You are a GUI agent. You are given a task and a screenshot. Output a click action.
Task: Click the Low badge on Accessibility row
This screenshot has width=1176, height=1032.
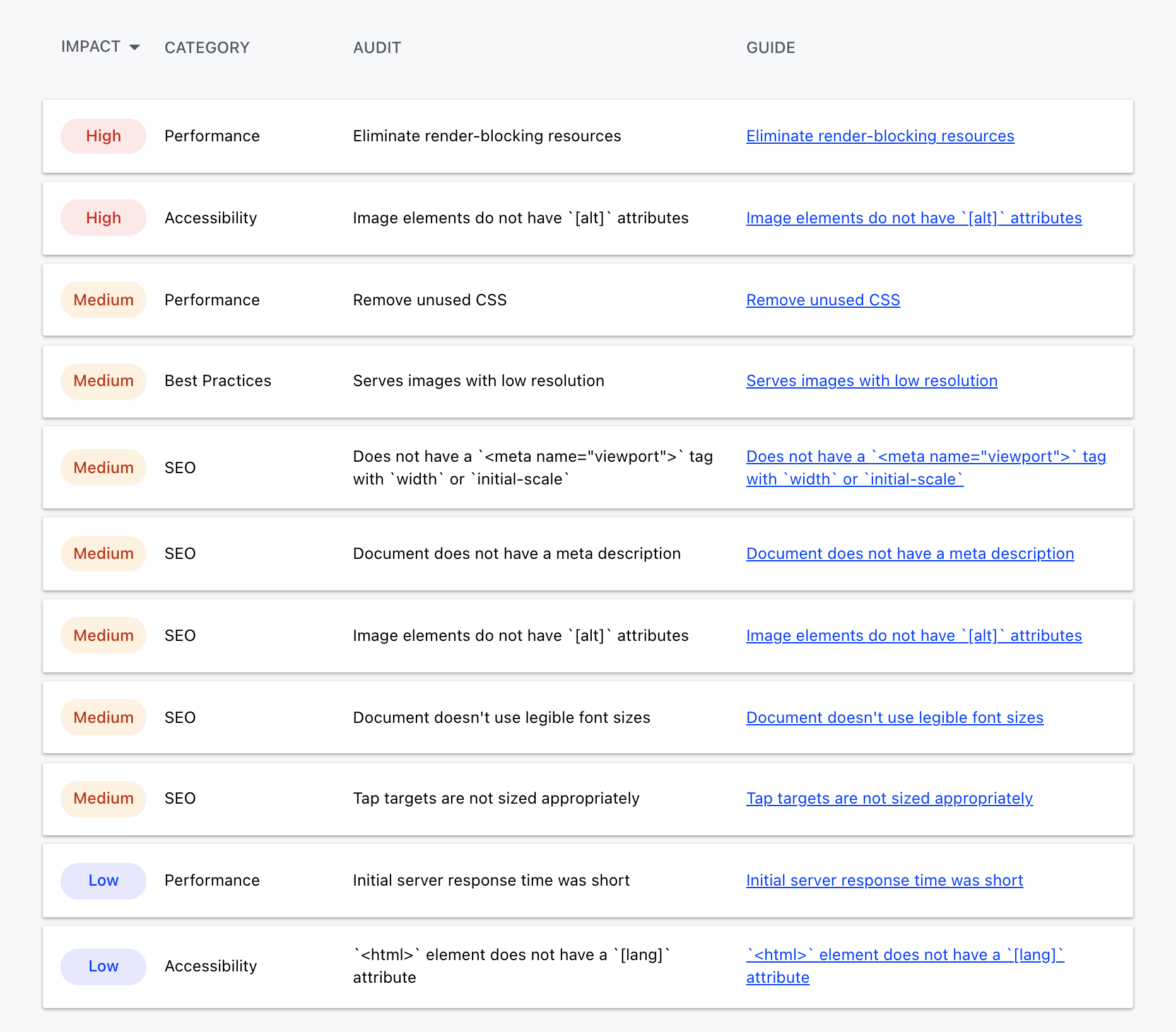pos(103,966)
